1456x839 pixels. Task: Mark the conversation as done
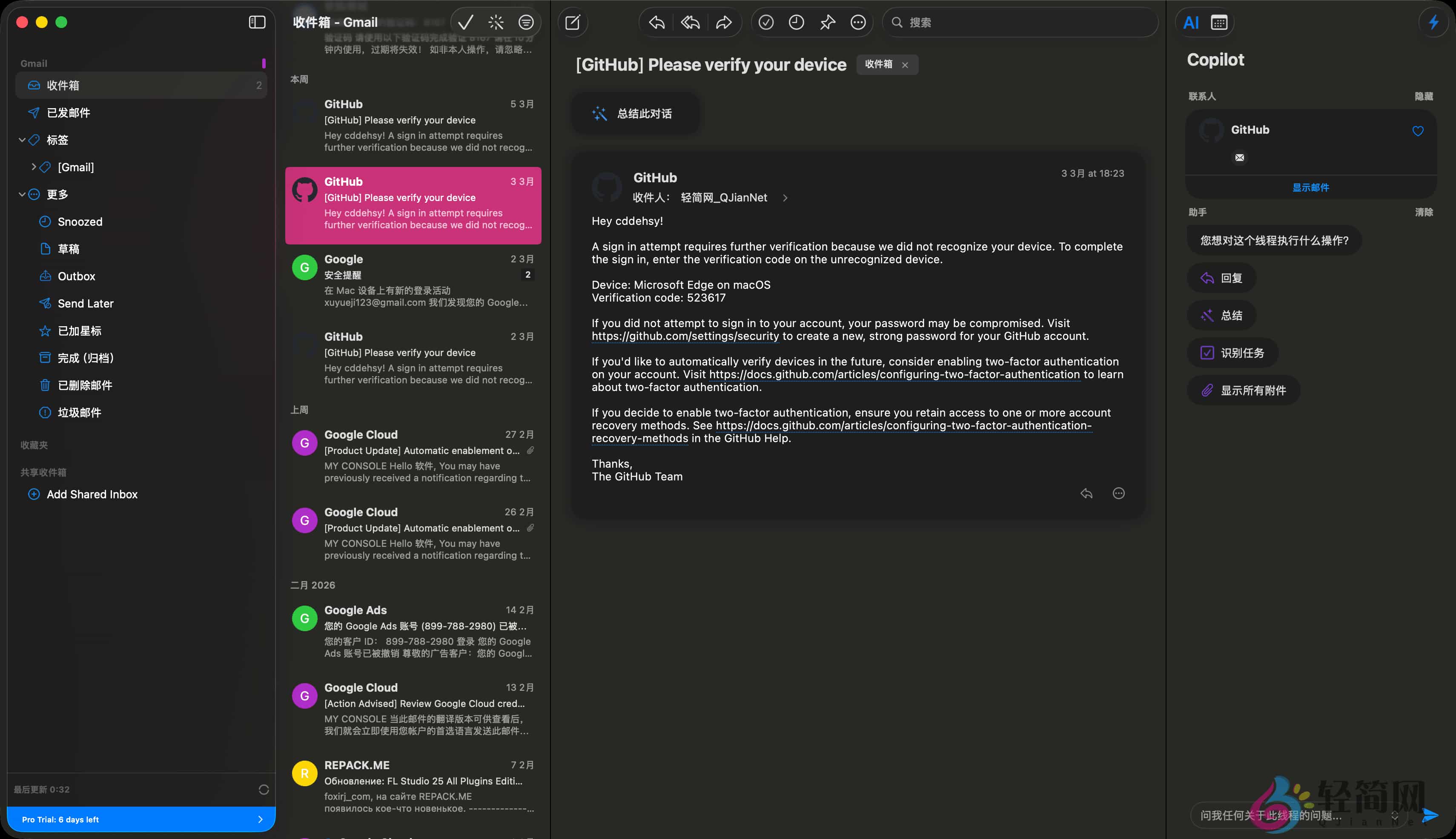click(766, 22)
